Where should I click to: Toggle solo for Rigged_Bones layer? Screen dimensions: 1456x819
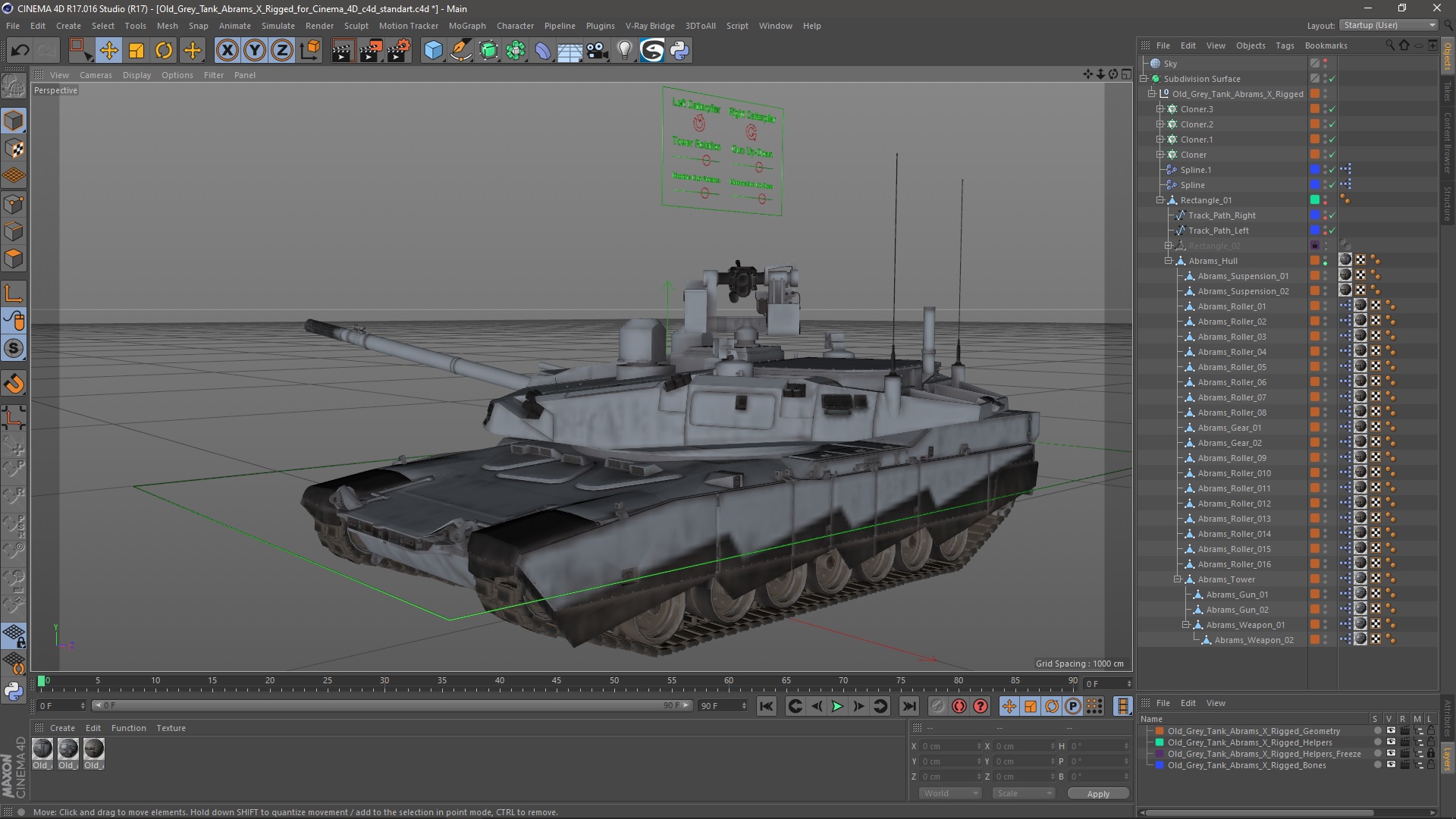tap(1377, 765)
